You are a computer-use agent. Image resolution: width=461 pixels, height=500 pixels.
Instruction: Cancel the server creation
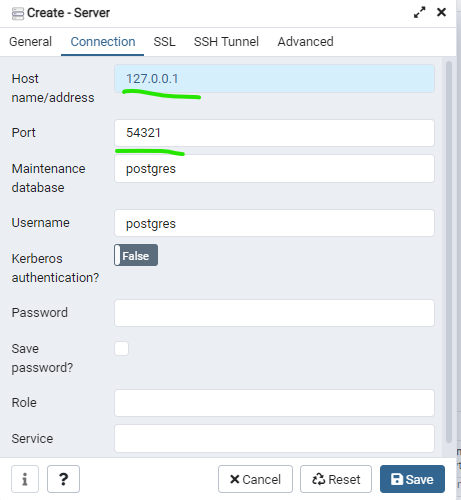point(255,479)
